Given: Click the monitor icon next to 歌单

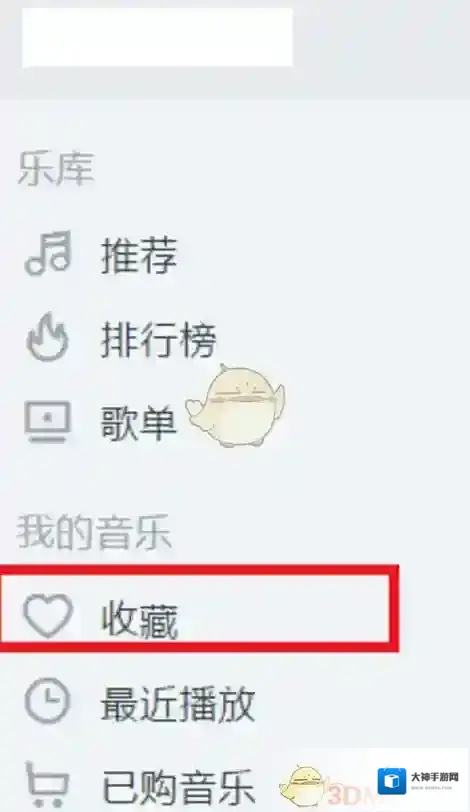Looking at the screenshot, I should tap(47, 422).
